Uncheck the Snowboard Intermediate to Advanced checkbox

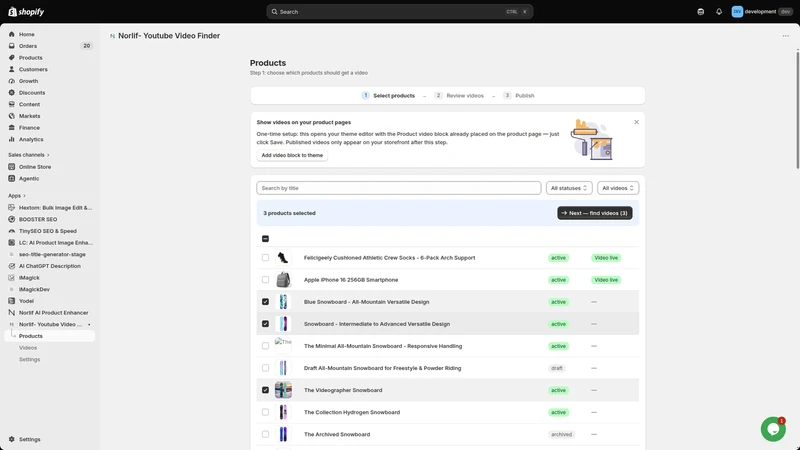(265, 324)
